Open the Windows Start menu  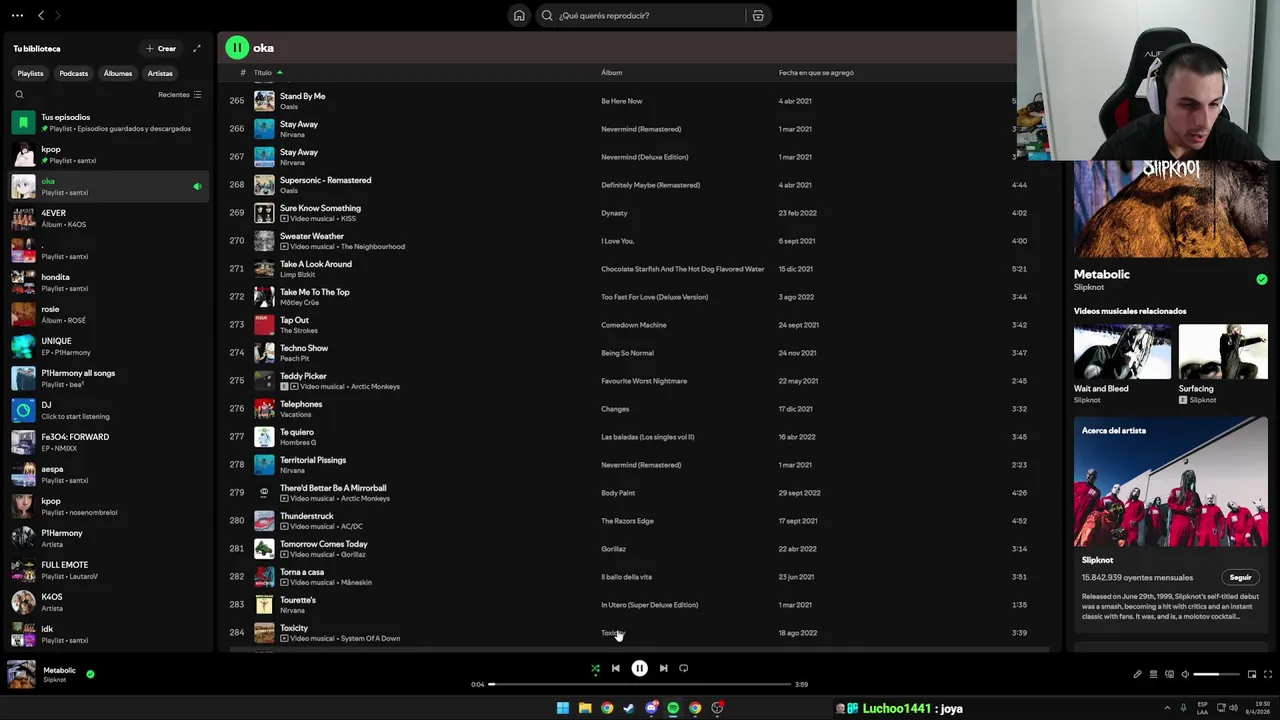(x=563, y=708)
